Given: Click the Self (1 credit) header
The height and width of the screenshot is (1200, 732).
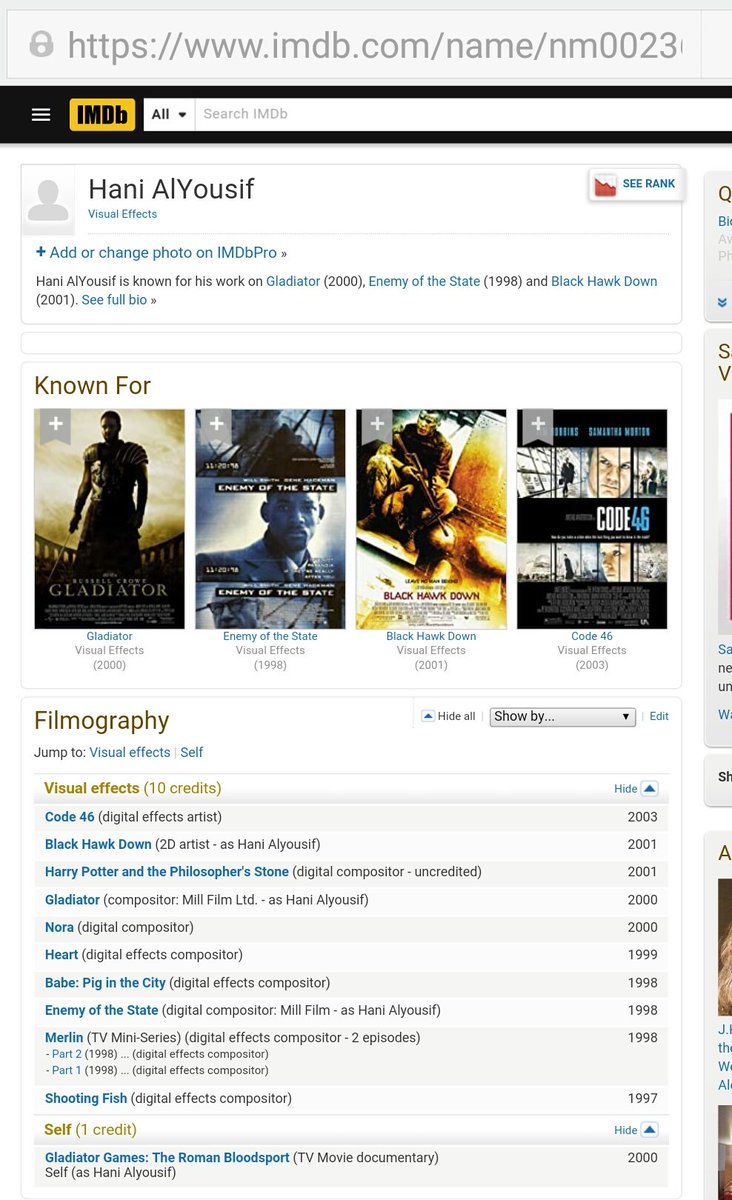Looking at the screenshot, I should [x=90, y=1130].
